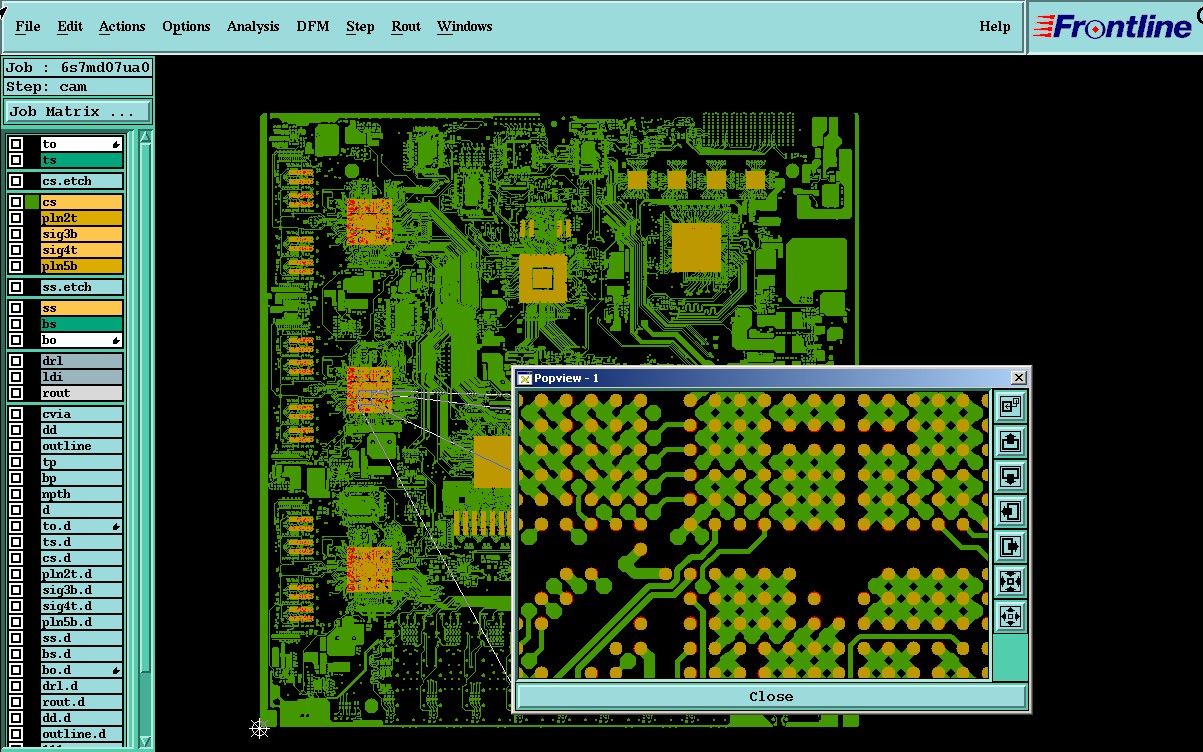The image size is (1203, 752).
Task: Click Popview zoom-in (arrows inward) icon
Action: pos(1010,581)
